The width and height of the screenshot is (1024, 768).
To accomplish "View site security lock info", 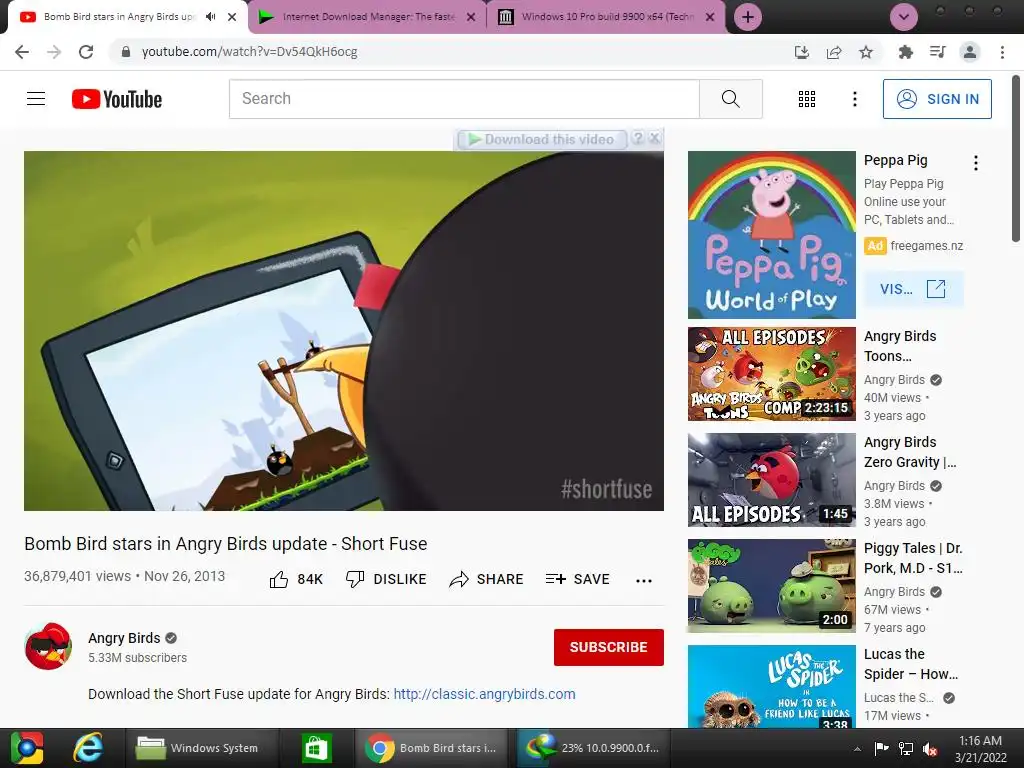I will tap(126, 52).
